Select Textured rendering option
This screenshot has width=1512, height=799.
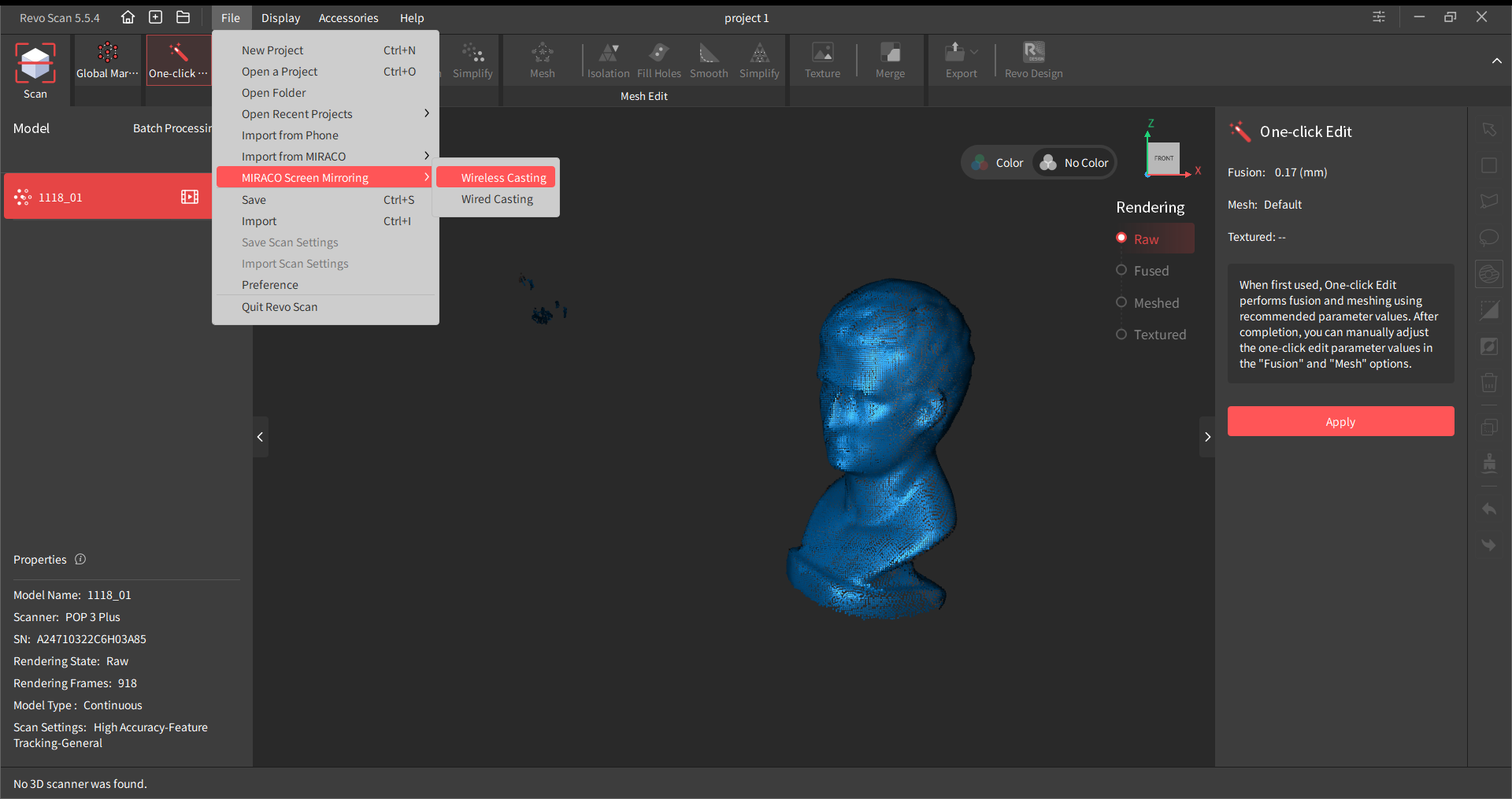tap(1151, 335)
